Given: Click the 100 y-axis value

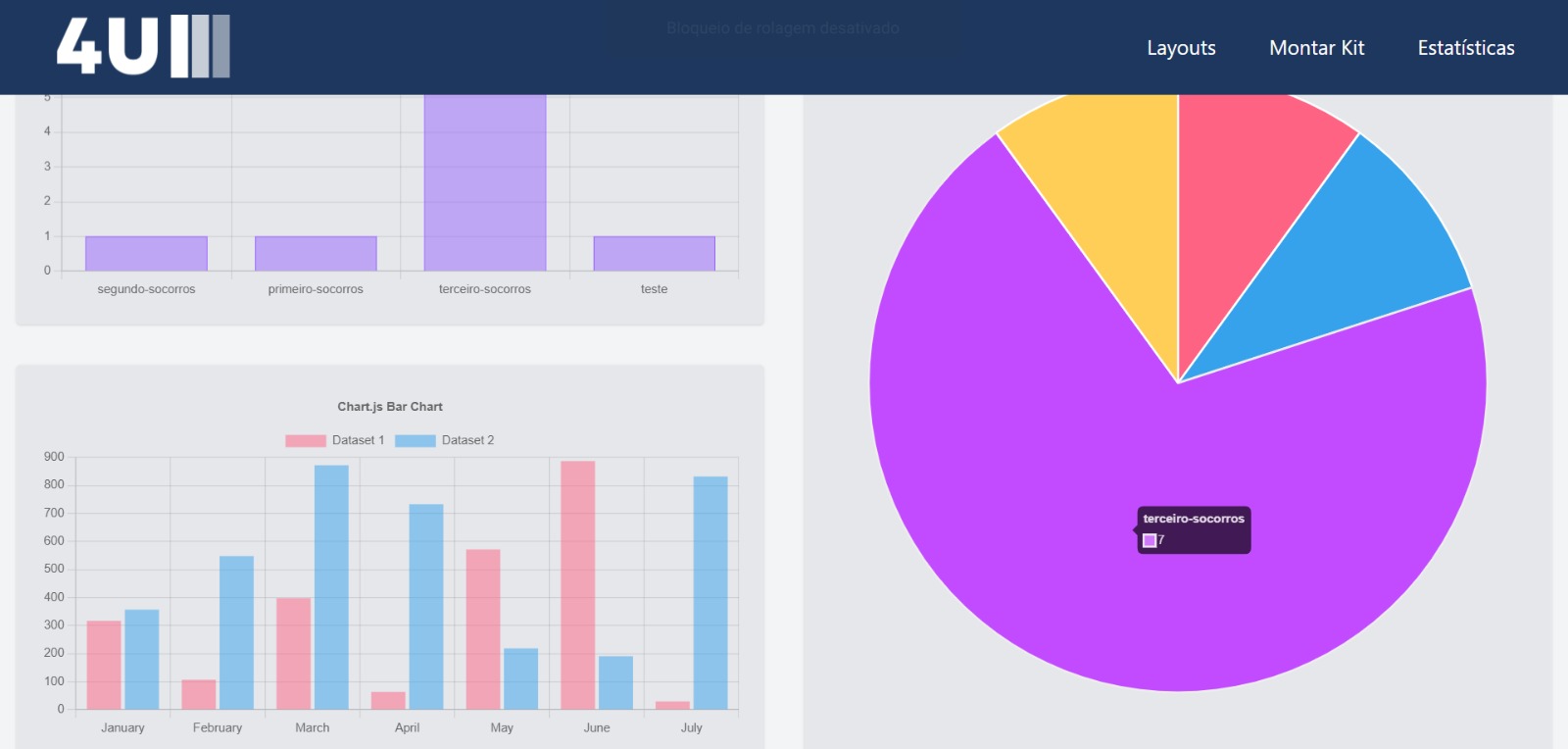Looking at the screenshot, I should tap(54, 681).
